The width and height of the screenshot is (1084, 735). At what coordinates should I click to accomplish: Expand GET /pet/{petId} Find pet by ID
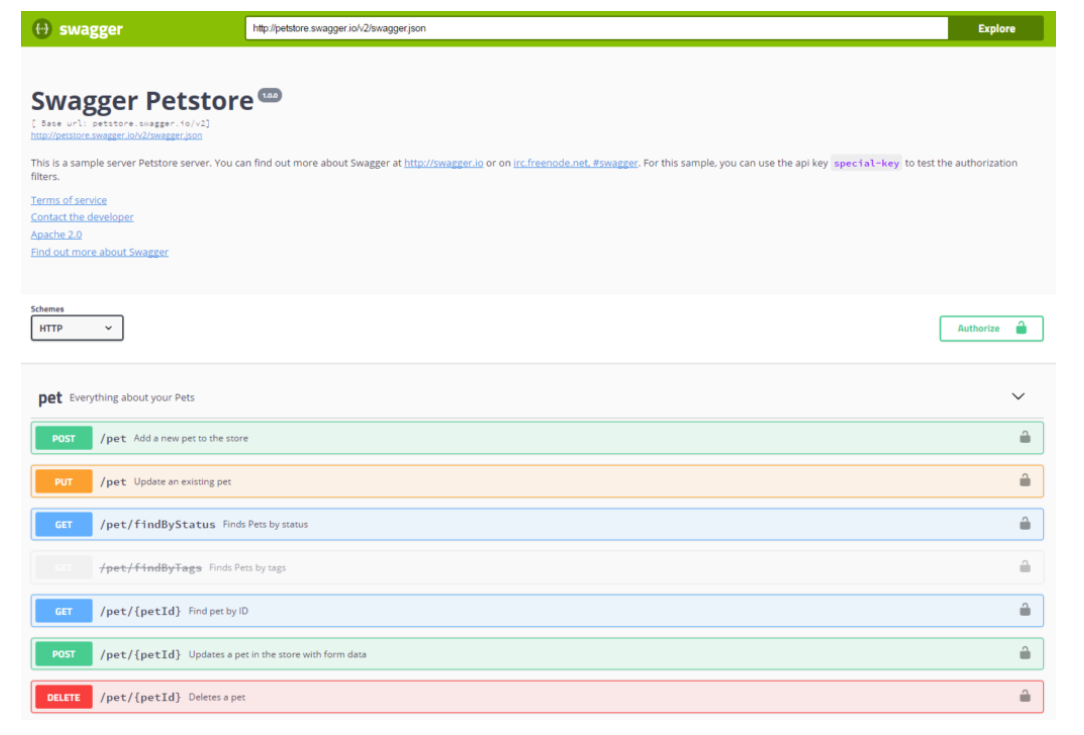(537, 611)
